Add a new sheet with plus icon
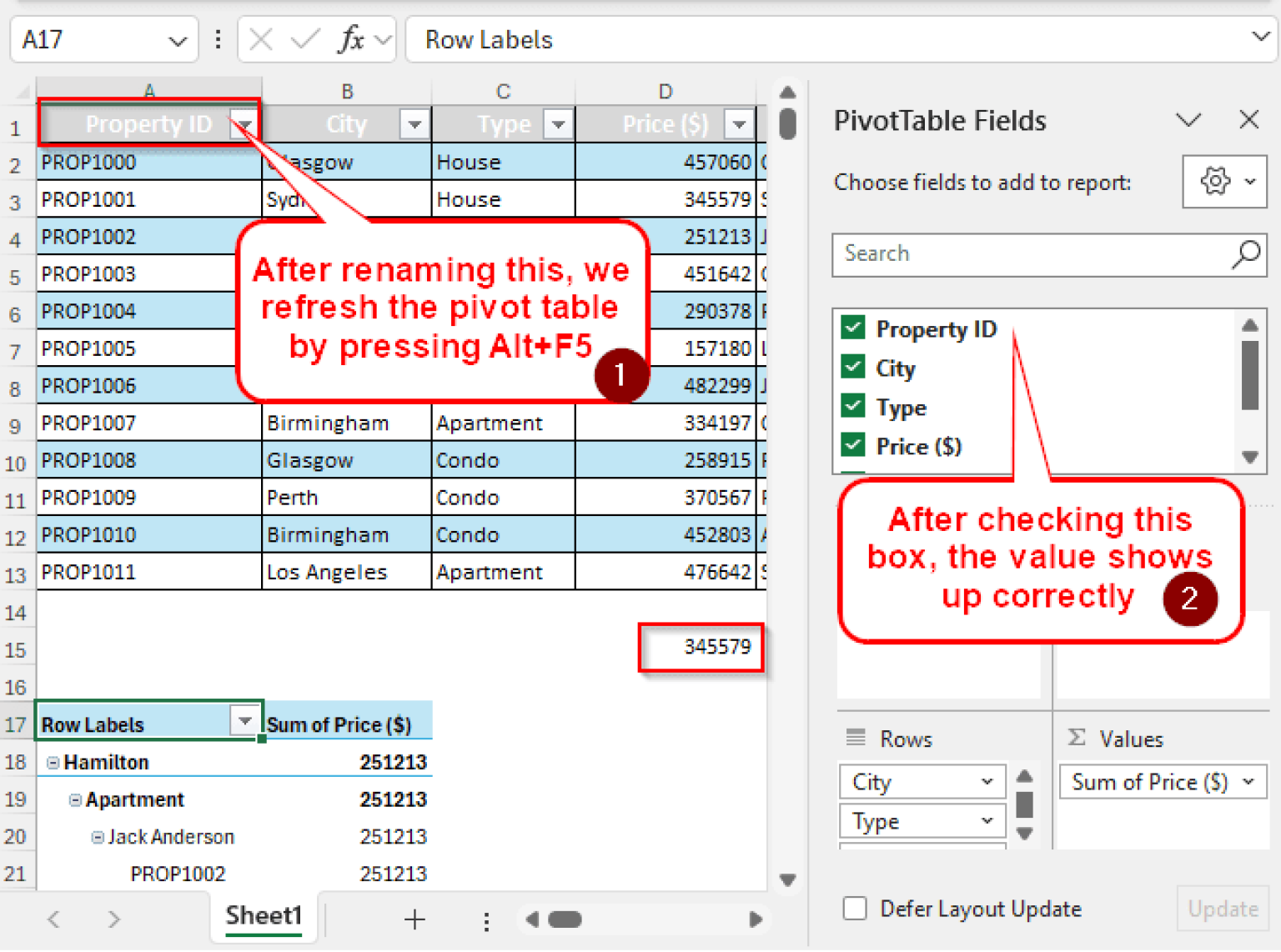Screen dimensions: 1281x952 [x=414, y=919]
